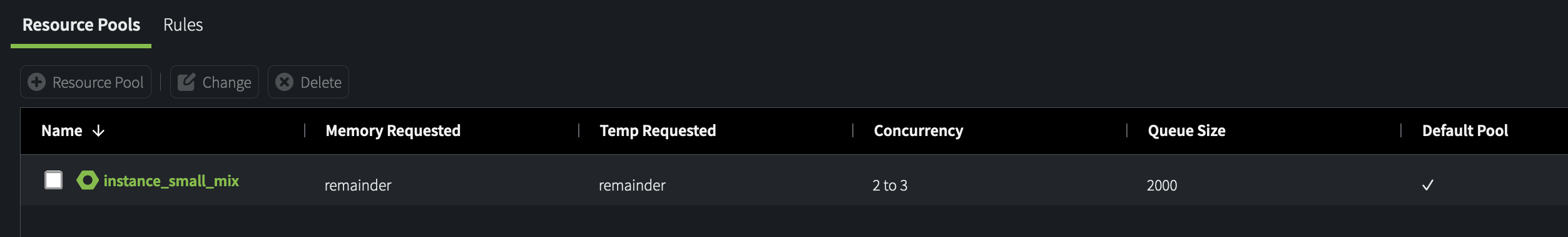Click the 2 to 3 concurrency cell

[890, 185]
